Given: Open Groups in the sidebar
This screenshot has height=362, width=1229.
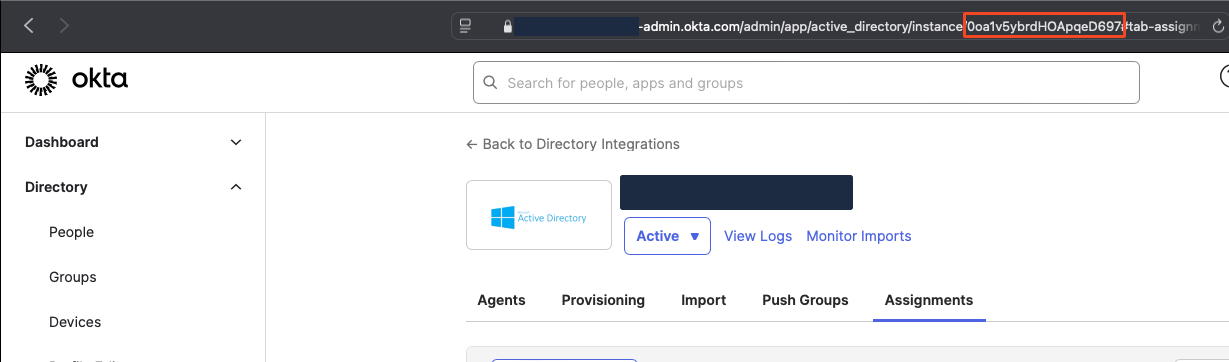Looking at the screenshot, I should (73, 277).
